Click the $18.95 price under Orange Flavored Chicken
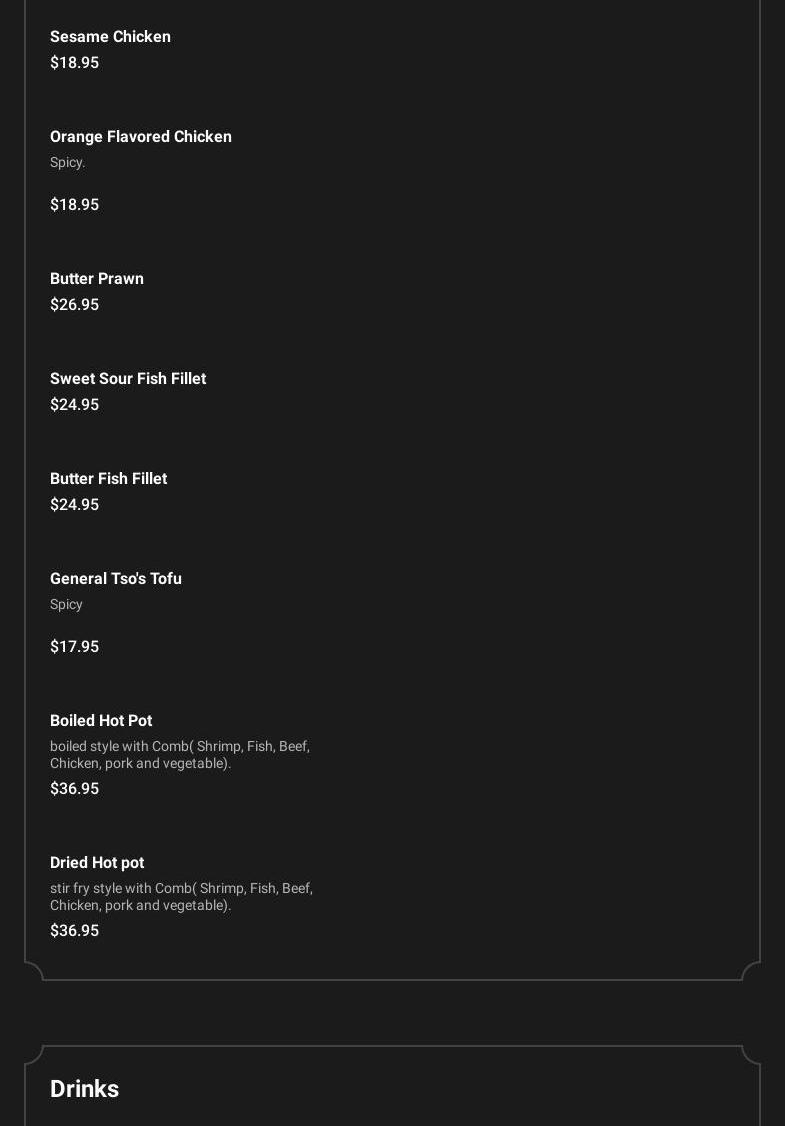Viewport: 785px width, 1126px height. [74, 205]
